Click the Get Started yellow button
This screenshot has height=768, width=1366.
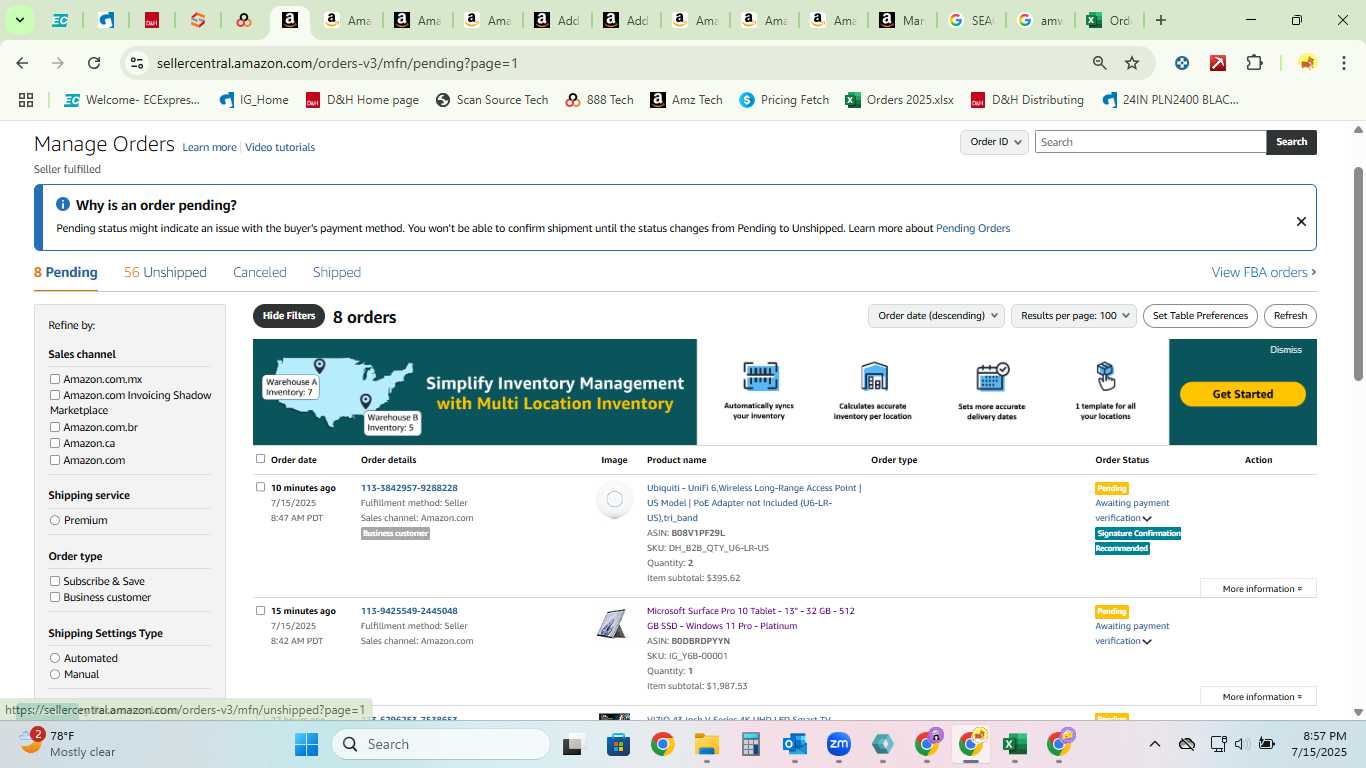pyautogui.click(x=1243, y=394)
